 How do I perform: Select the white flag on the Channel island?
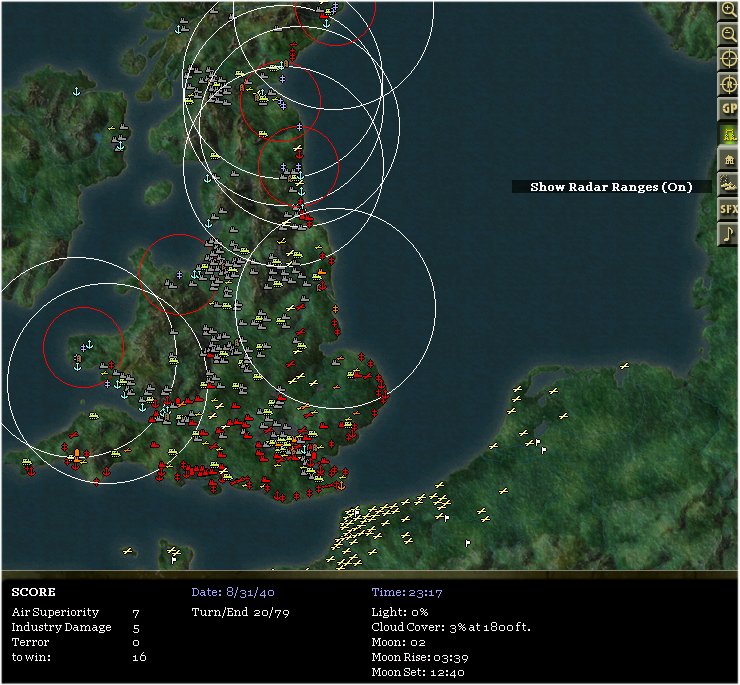(174, 560)
